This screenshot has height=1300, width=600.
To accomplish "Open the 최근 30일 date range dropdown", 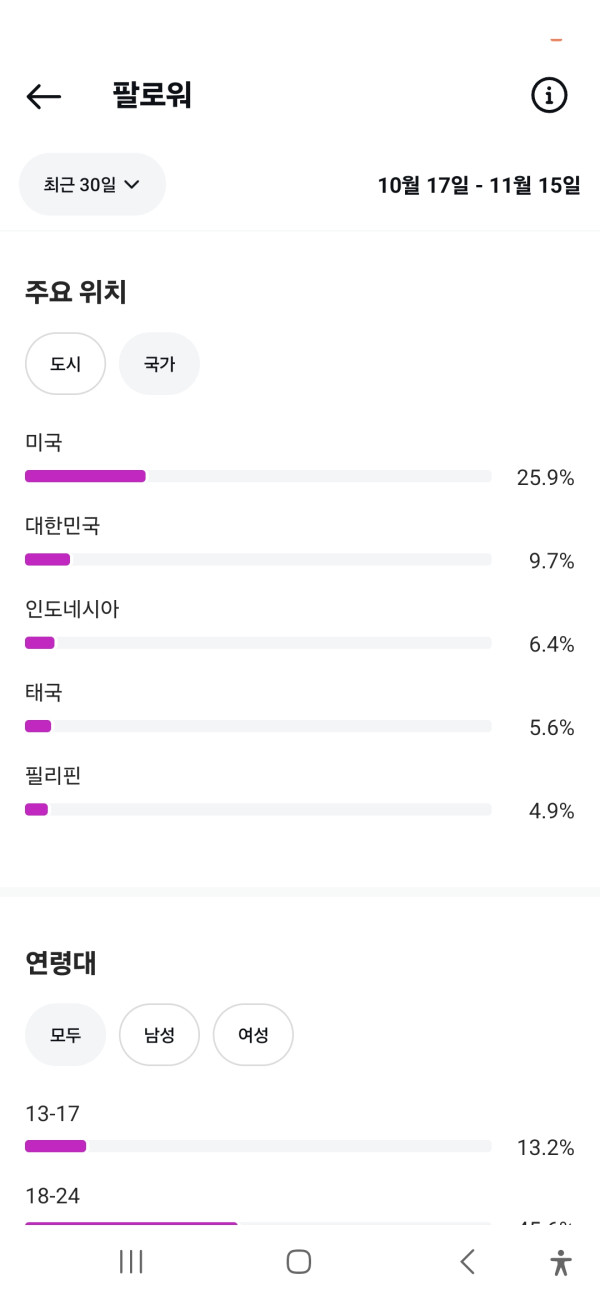I will 92,185.
